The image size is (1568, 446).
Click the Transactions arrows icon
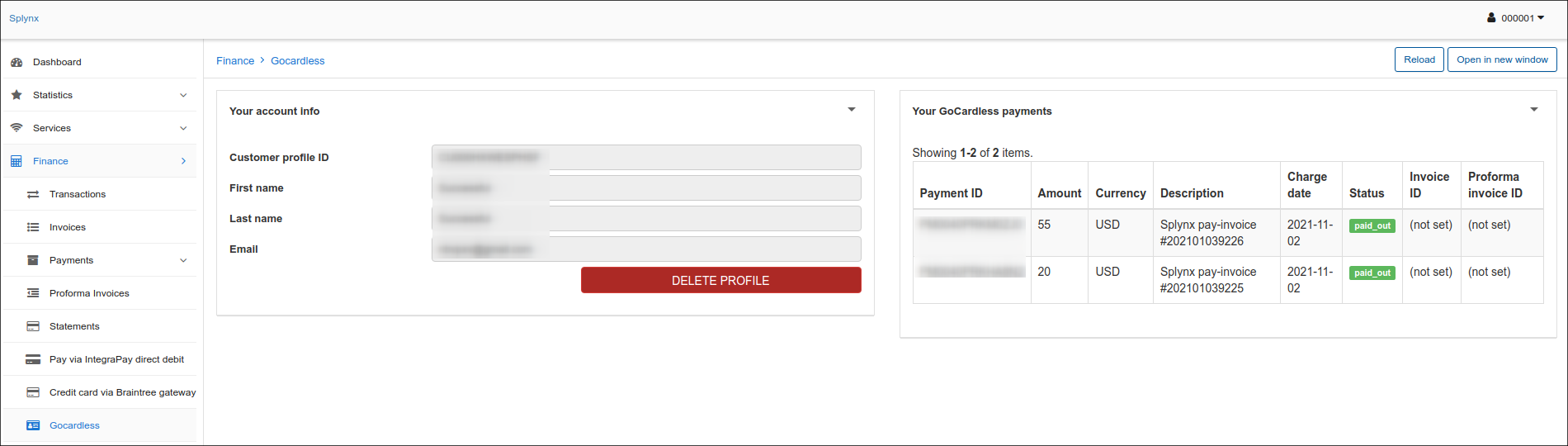point(33,194)
